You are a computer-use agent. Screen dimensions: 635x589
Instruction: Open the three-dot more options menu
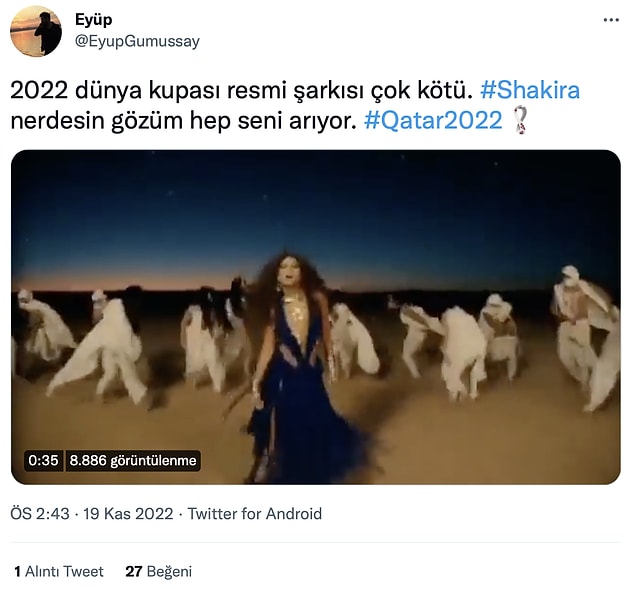[611, 20]
